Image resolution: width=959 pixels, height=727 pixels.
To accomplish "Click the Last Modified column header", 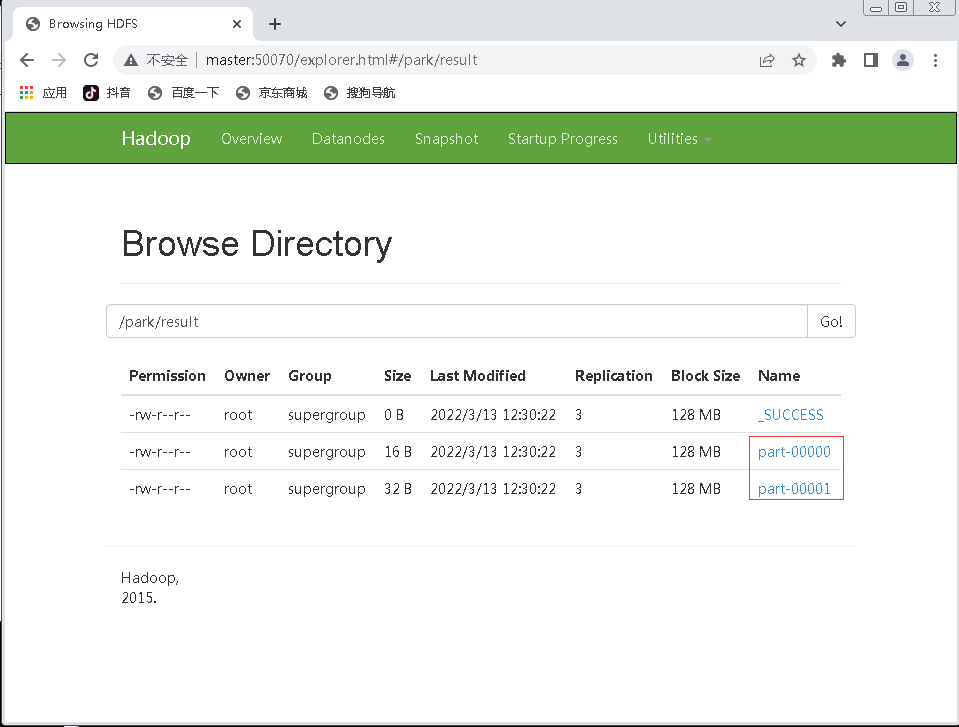I will [478, 375].
